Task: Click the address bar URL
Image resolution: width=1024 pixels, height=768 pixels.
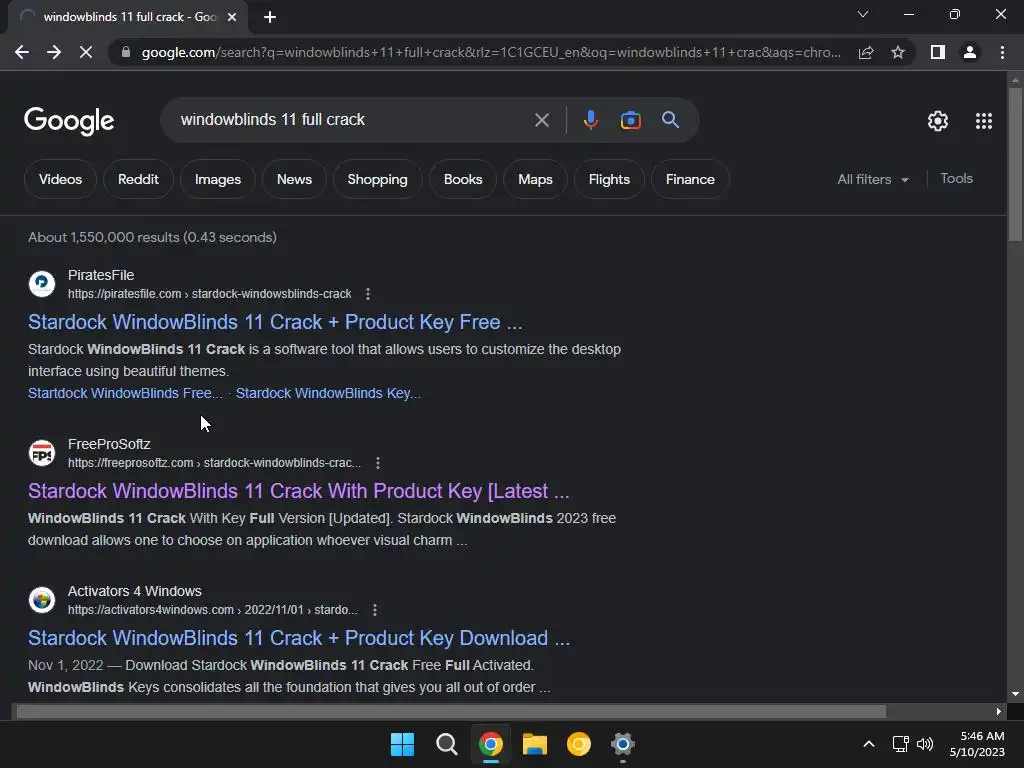Action: tap(491, 52)
